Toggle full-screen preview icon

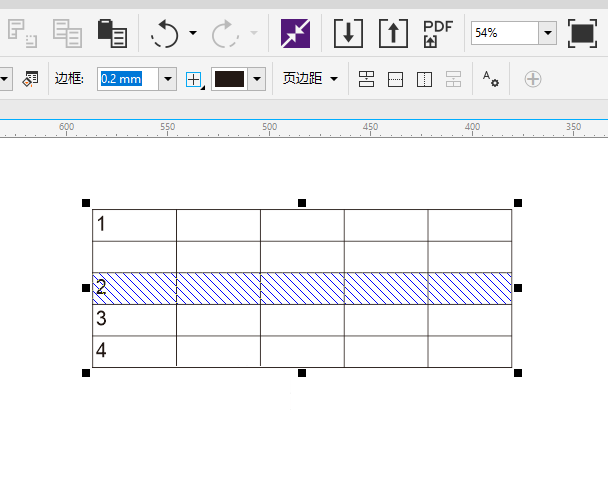tap(582, 33)
